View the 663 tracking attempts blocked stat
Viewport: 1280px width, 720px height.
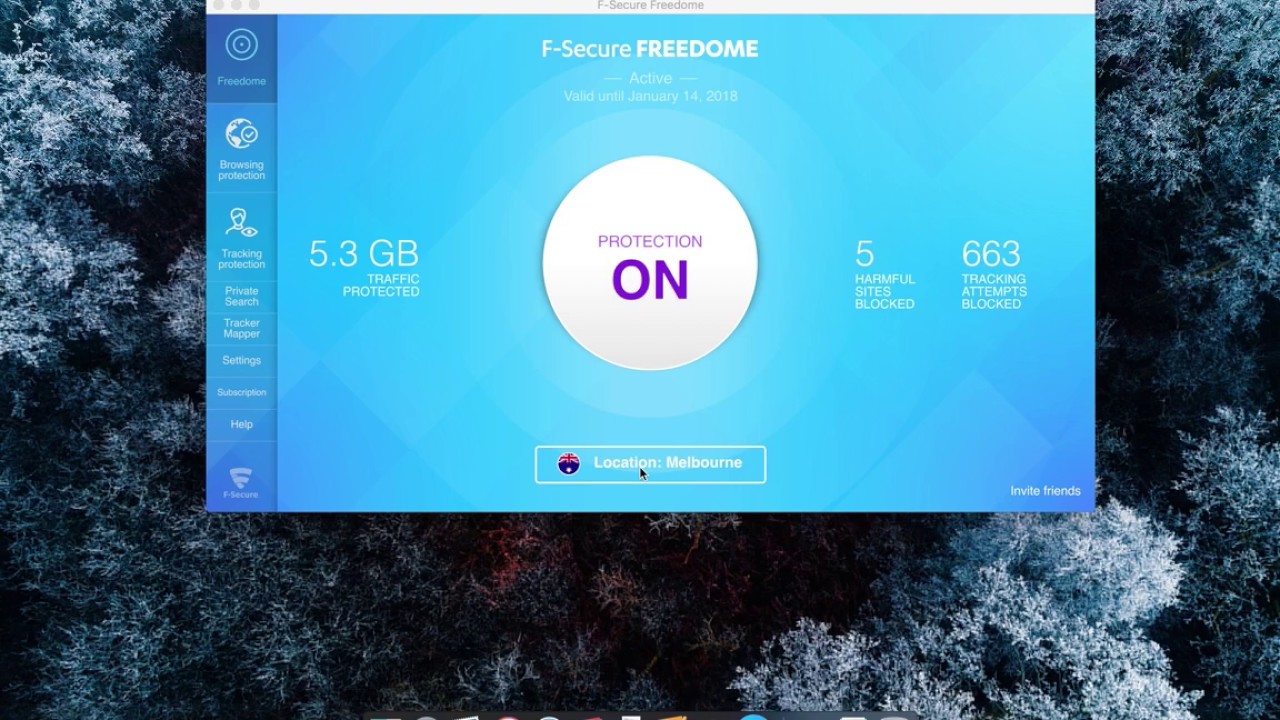click(x=993, y=273)
